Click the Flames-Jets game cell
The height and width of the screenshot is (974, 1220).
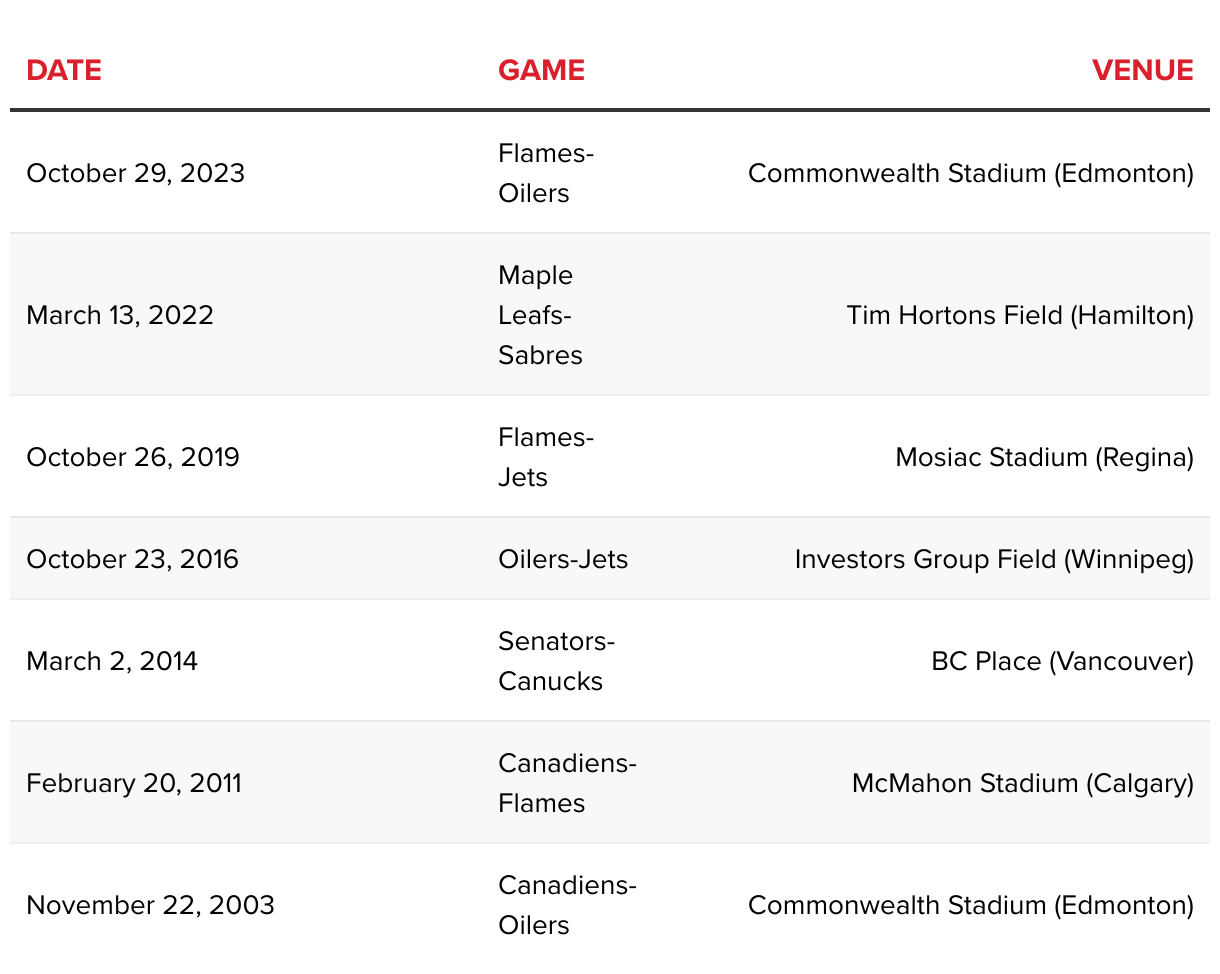tap(546, 457)
